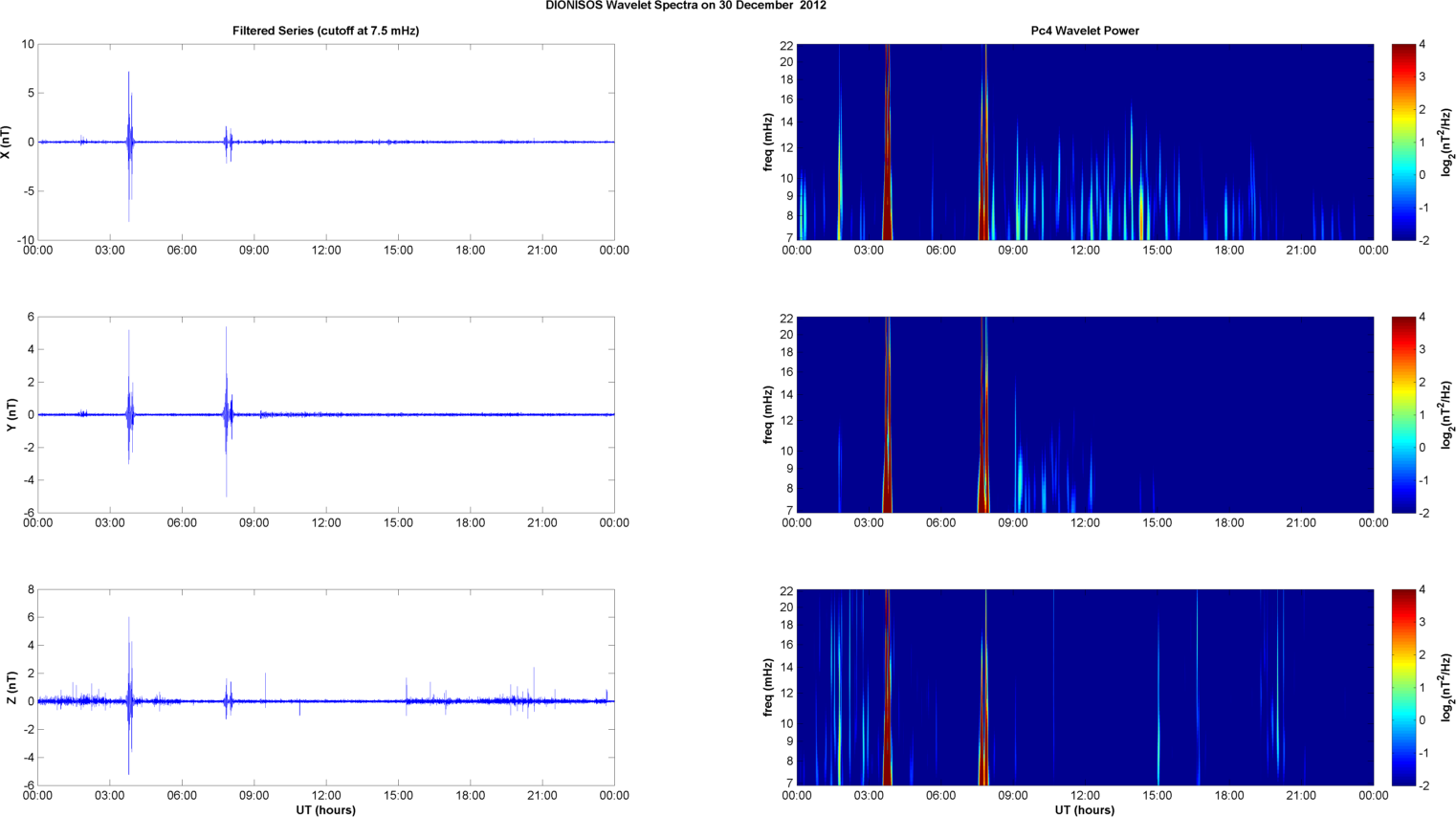Click the Z (nT) axis label
The width and height of the screenshot is (1456, 817).
click(11, 687)
